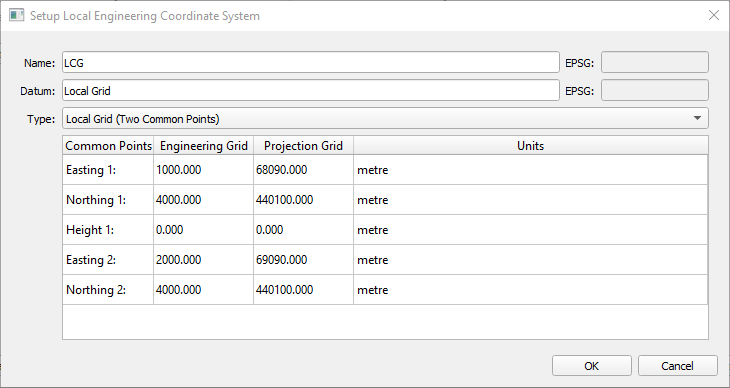Click the Datum field containing Local Grid
This screenshot has height=388, width=730.
(311, 90)
